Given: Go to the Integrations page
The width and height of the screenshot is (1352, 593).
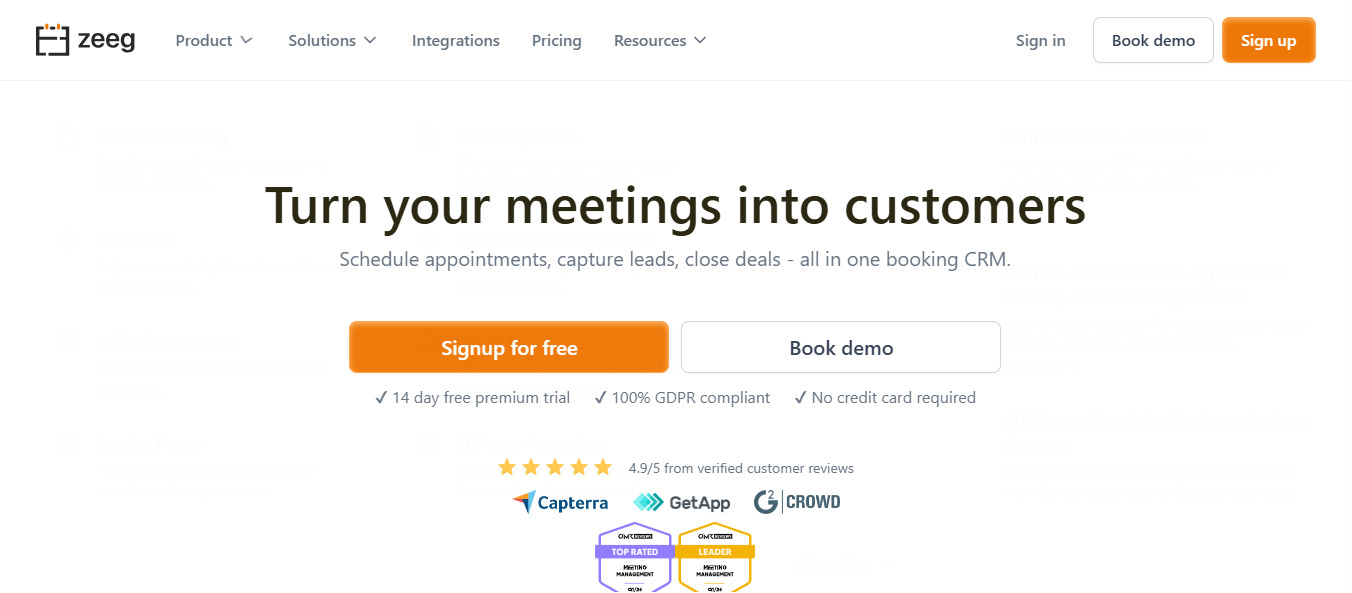Looking at the screenshot, I should (x=456, y=40).
